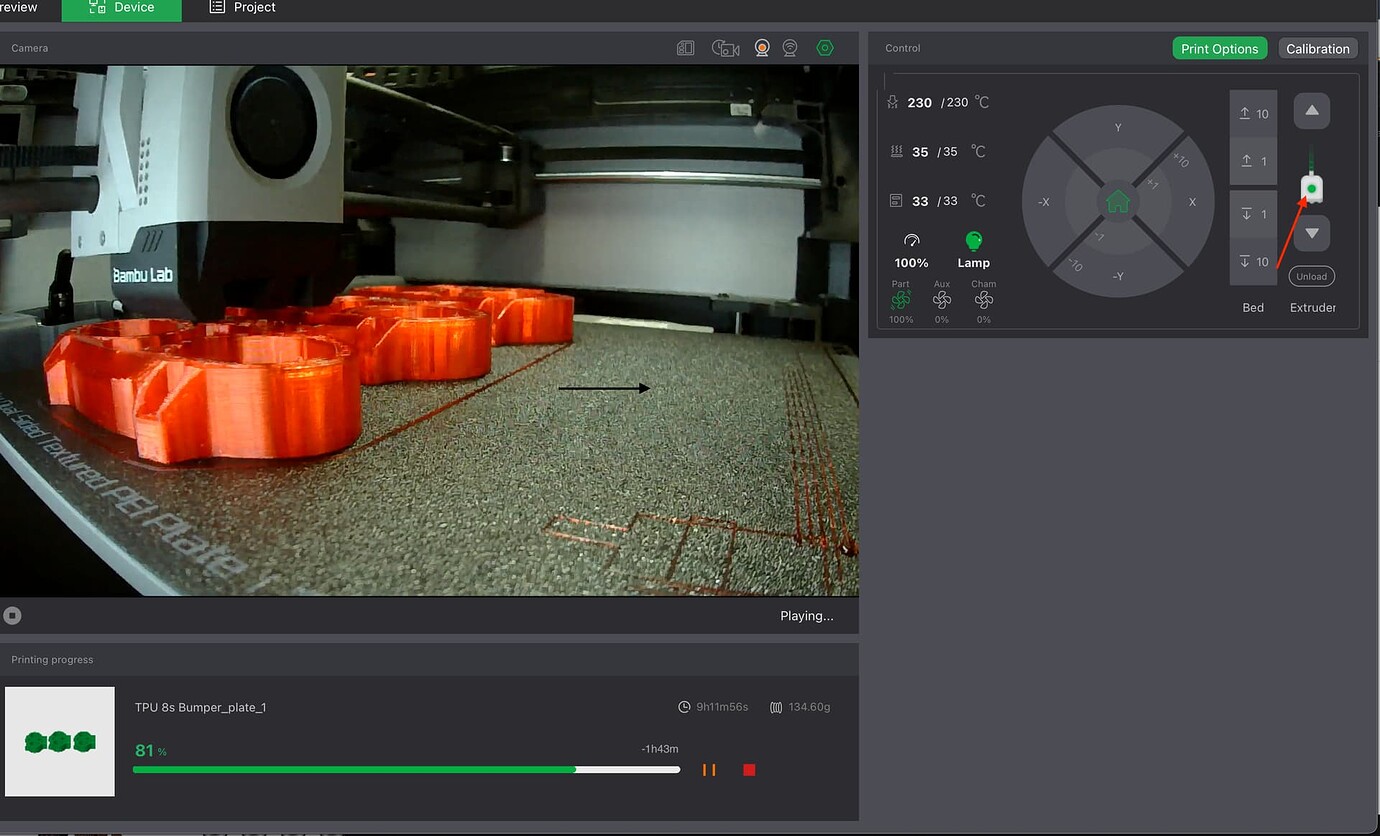
Task: Edit nozzle temperature value 230
Action: point(919,103)
